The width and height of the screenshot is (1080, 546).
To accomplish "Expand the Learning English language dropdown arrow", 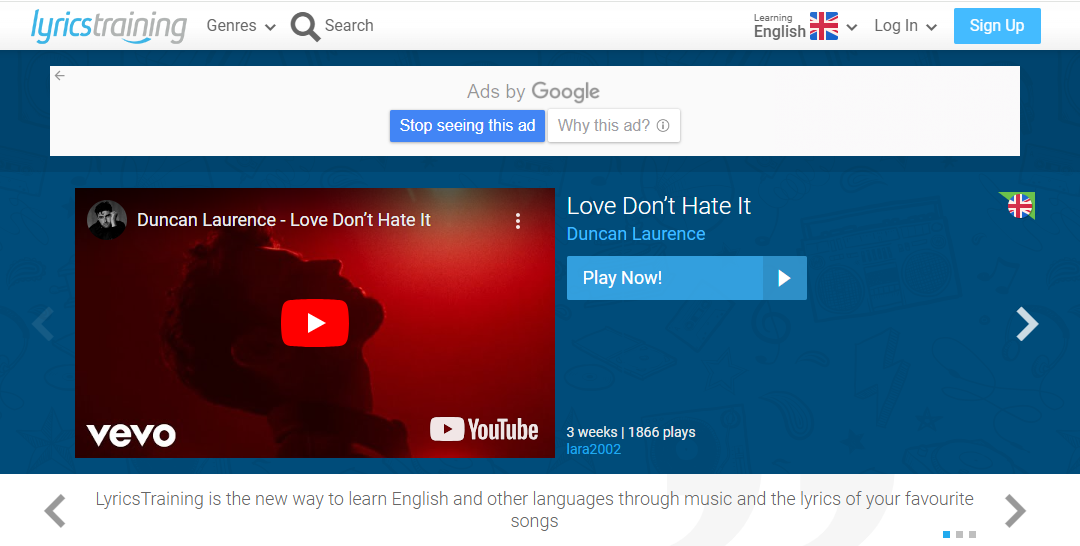I will pyautogui.click(x=852, y=28).
